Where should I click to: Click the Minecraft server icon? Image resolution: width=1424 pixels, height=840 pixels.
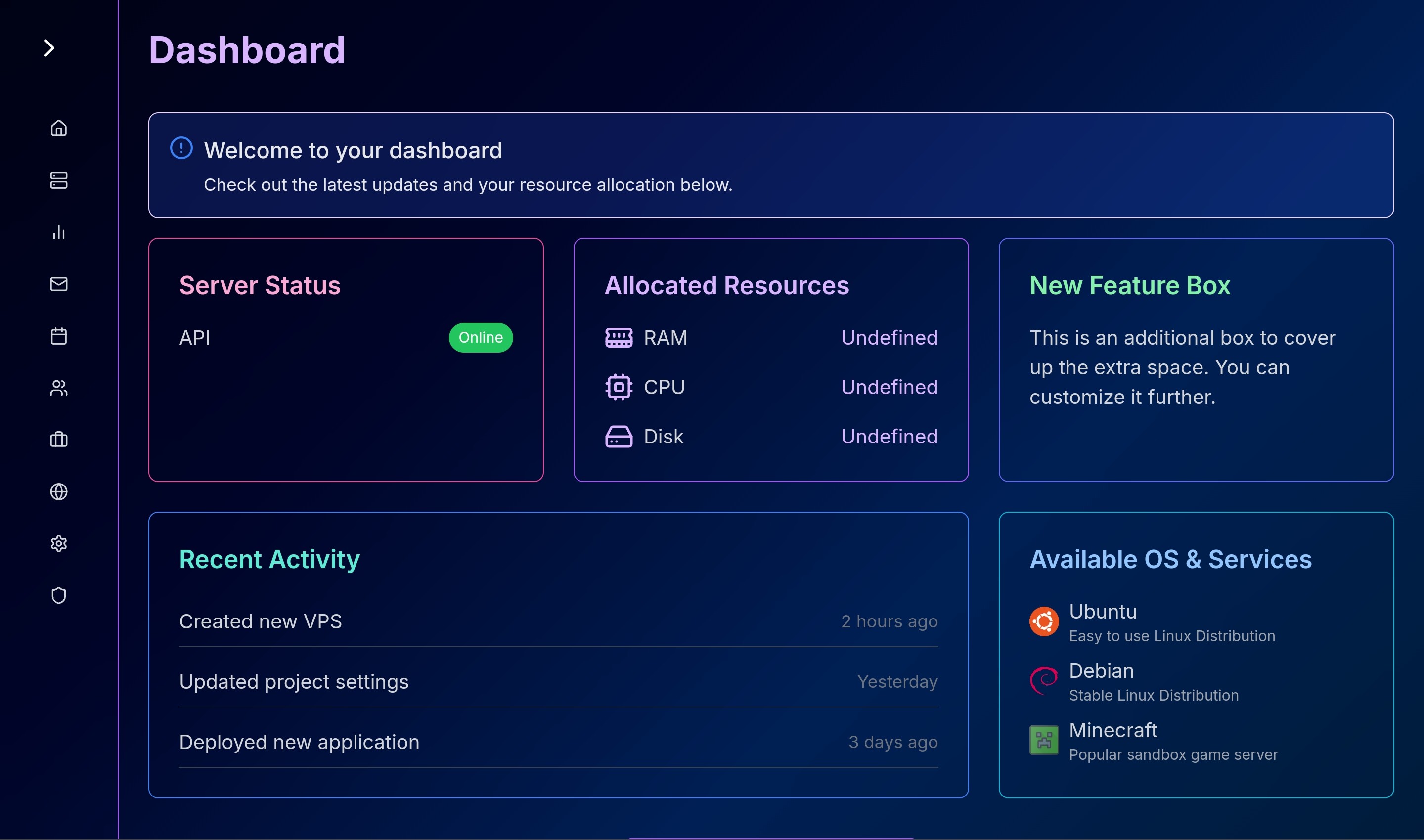click(1044, 740)
